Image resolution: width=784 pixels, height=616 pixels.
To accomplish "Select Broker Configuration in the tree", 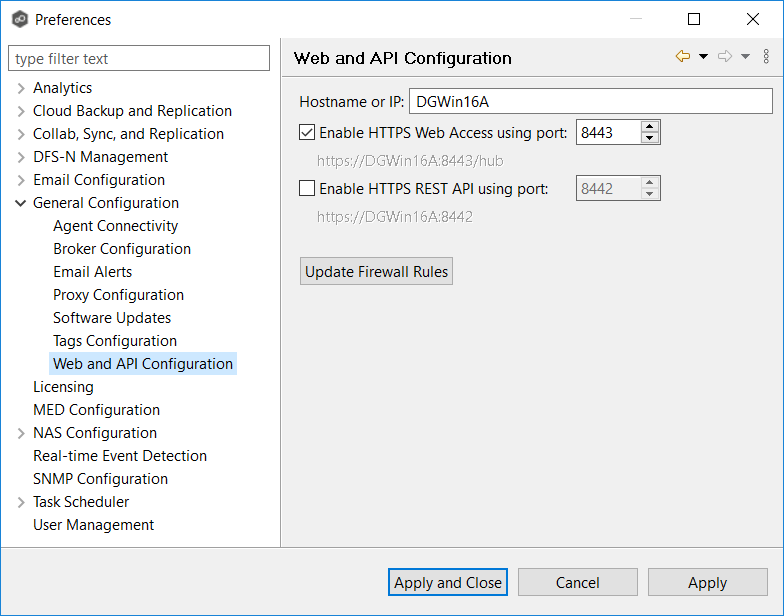I will [x=122, y=249].
